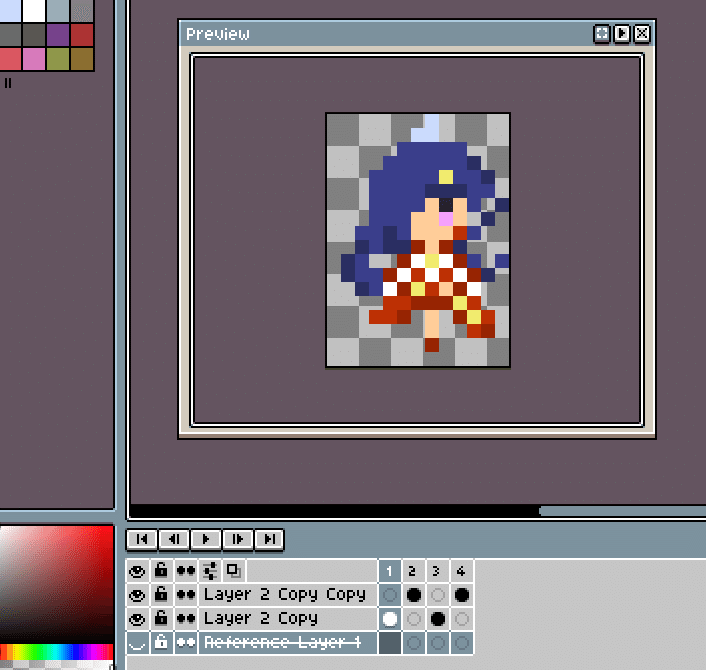Select frame 4 cel of Layer 2 Copy Copy
Viewport: 706px width, 670px height.
tap(462, 595)
